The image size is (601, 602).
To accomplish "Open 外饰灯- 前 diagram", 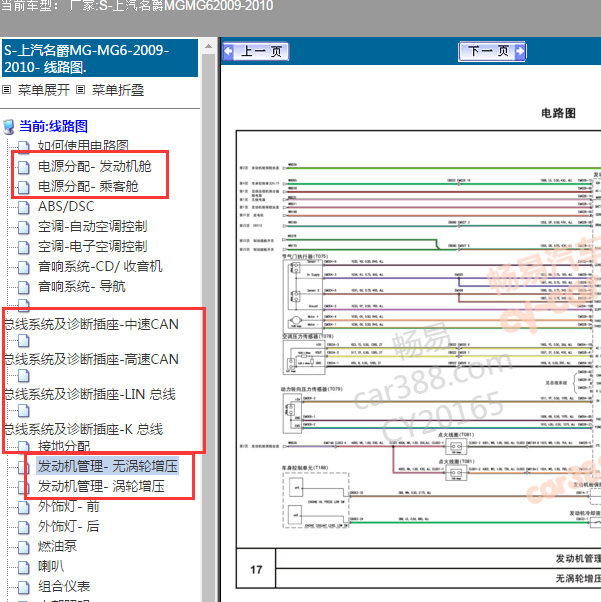I will pos(68,506).
